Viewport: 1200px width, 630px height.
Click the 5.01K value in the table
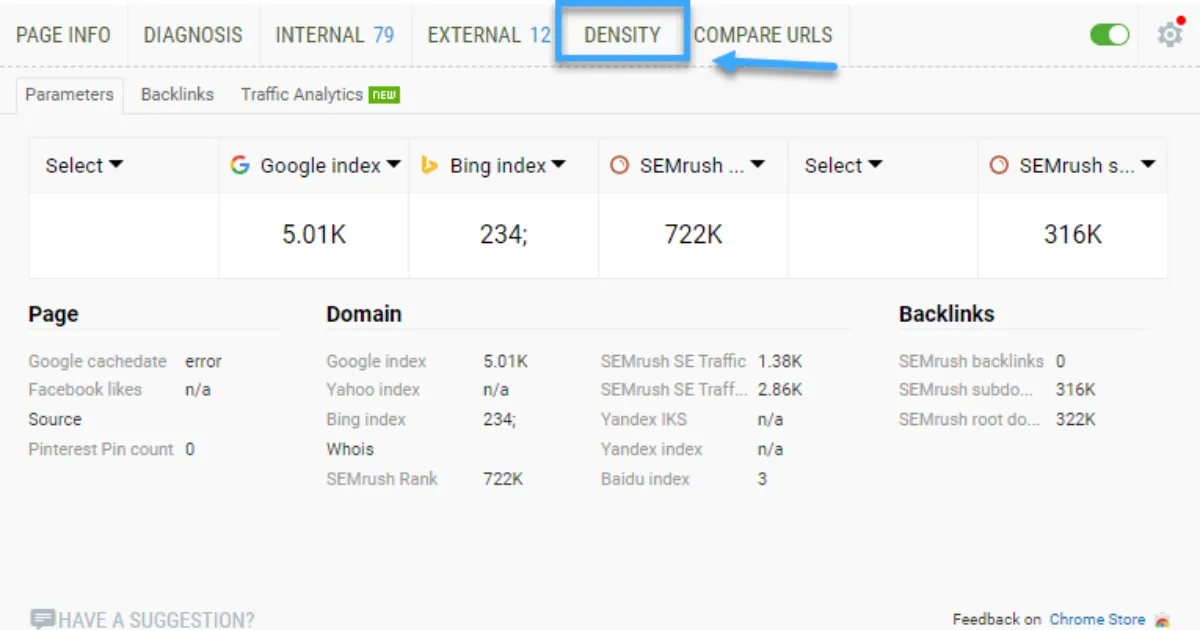click(314, 235)
